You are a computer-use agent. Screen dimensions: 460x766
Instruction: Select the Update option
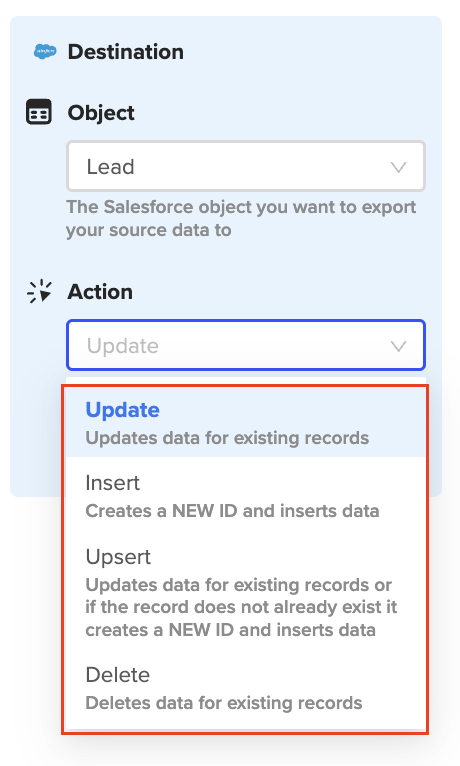(246, 422)
